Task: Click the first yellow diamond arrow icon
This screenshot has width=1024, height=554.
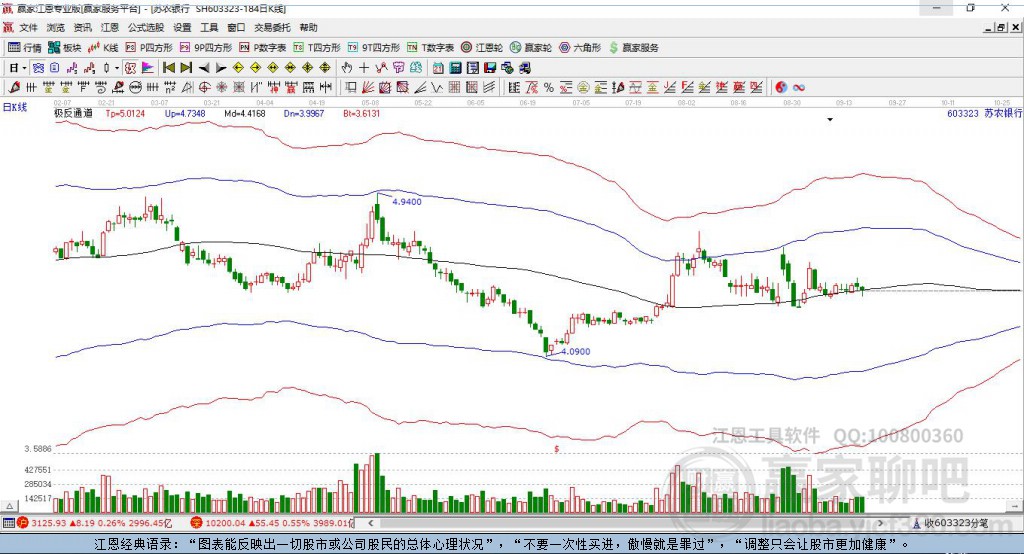Action: tap(238, 68)
